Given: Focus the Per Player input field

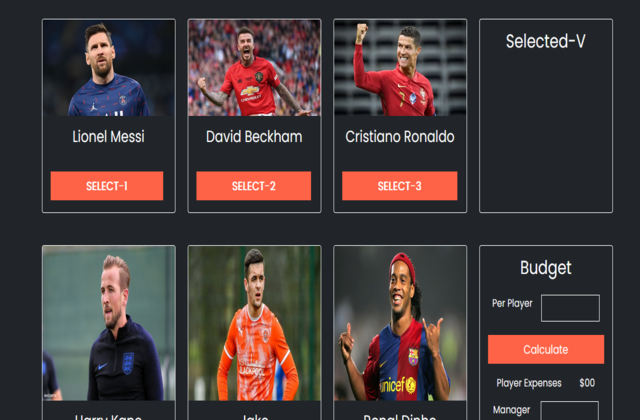Looking at the screenshot, I should [x=570, y=308].
